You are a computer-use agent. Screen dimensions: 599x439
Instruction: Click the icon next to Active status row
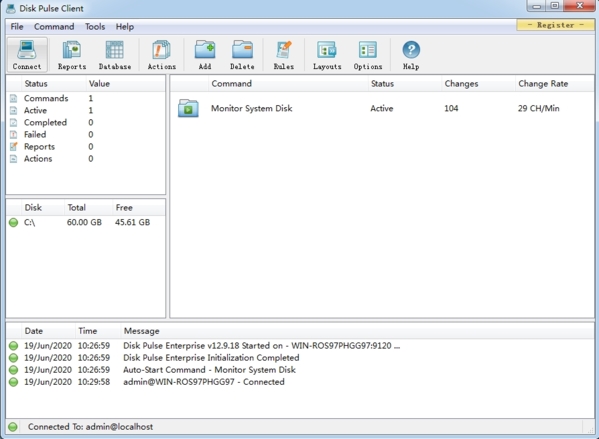[x=14, y=110]
